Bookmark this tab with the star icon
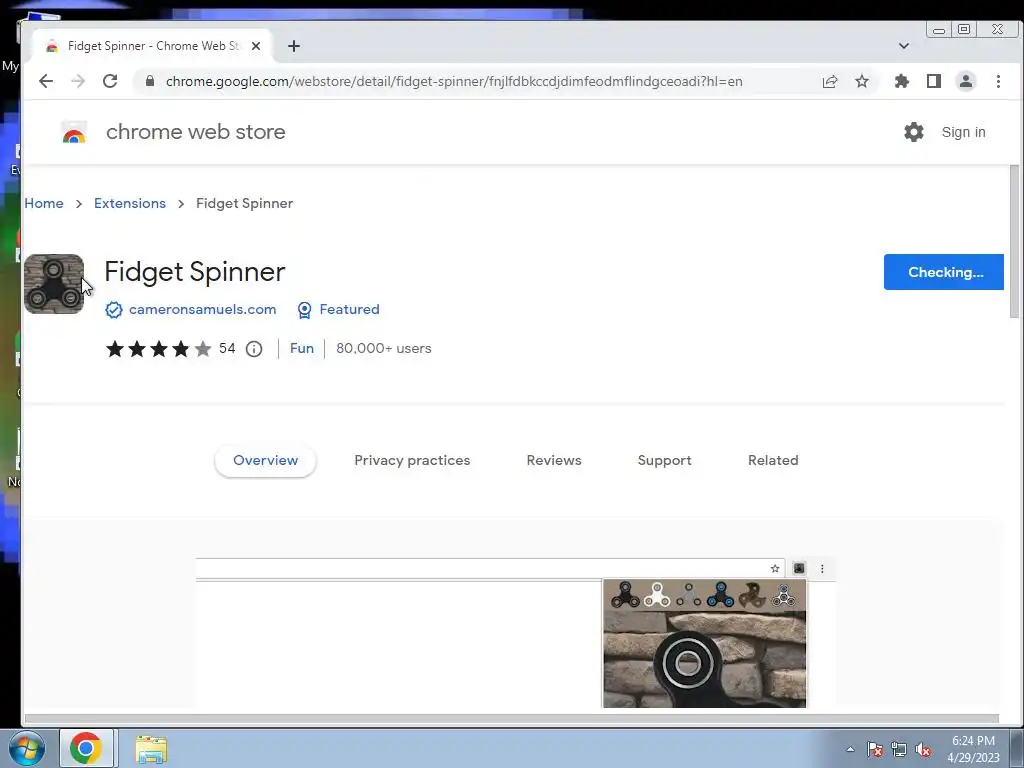Screen dimensions: 1024x768 (x=862, y=81)
